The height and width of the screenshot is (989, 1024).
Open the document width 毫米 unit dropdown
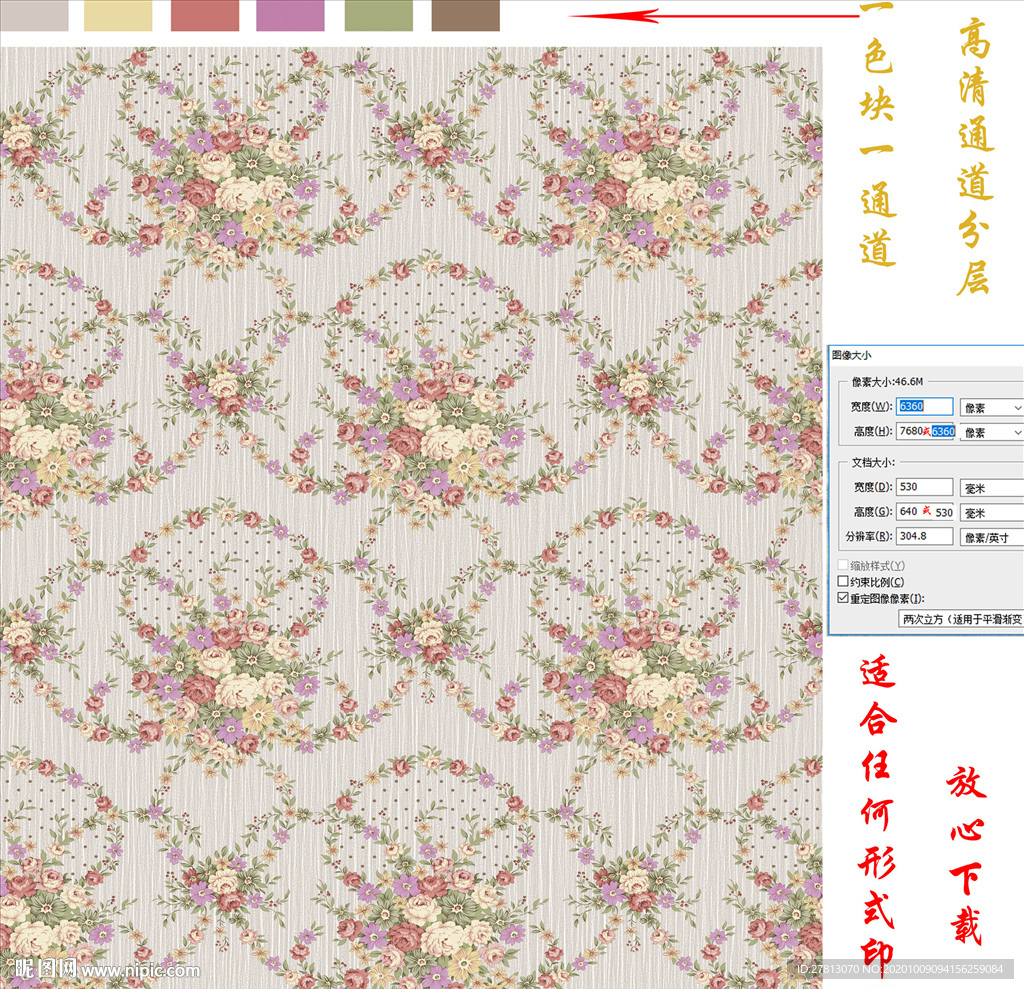pos(992,488)
